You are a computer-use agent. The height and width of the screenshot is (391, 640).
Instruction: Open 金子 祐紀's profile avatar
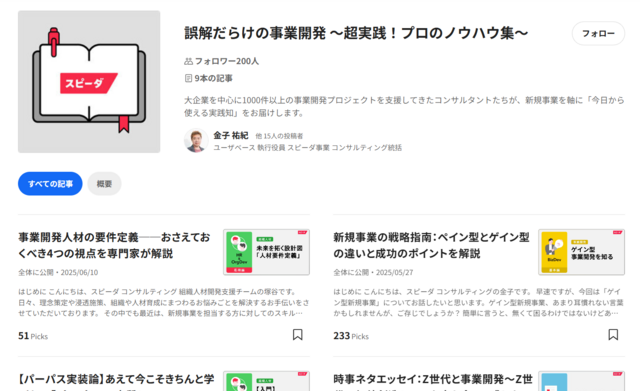point(196,140)
